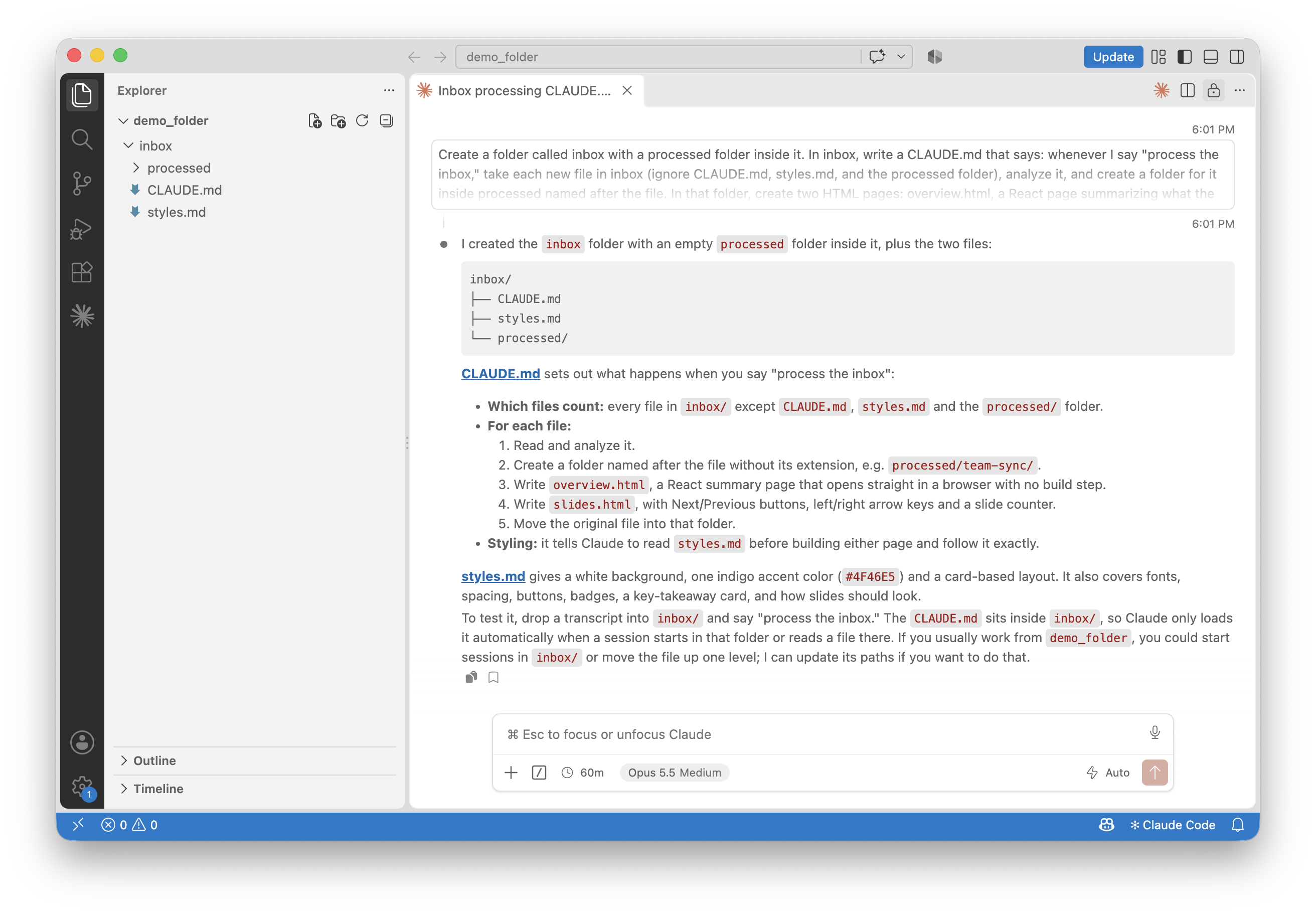1316x915 pixels.
Task: Open the Run and Debug view
Action: click(x=82, y=228)
